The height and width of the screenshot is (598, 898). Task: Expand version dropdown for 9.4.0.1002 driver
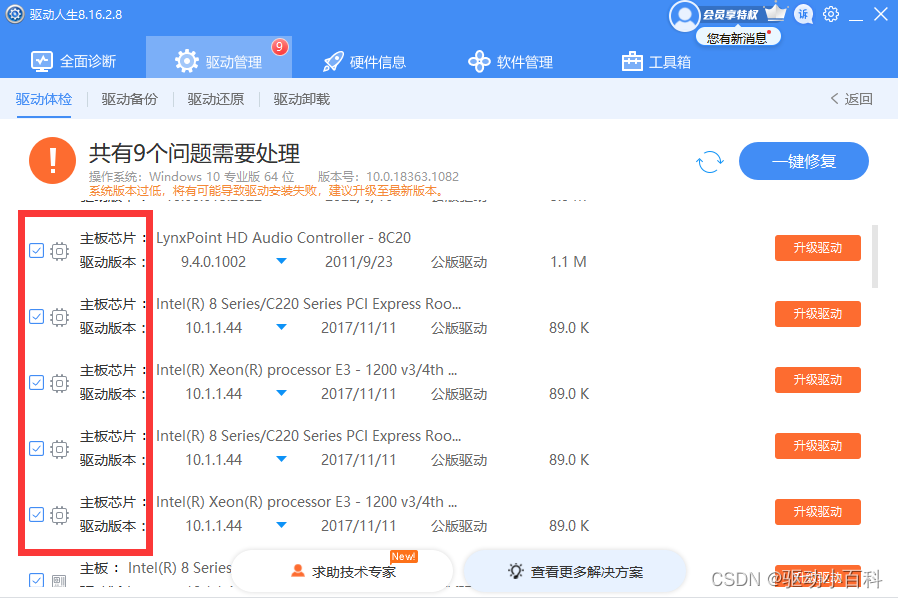(x=281, y=261)
